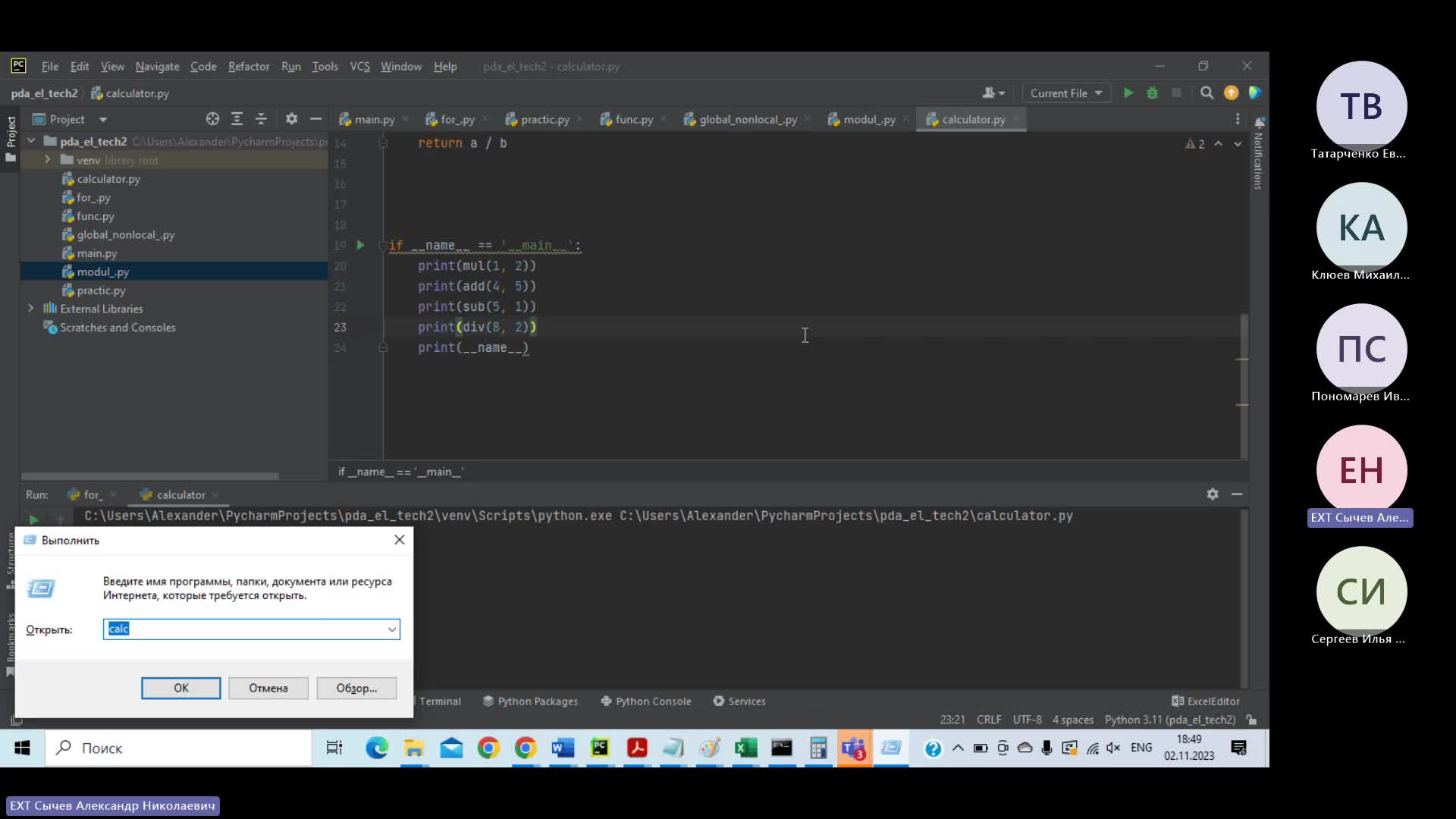This screenshot has height=819, width=1456.
Task: Click OK in the Выполнить dialog
Action: (180, 688)
